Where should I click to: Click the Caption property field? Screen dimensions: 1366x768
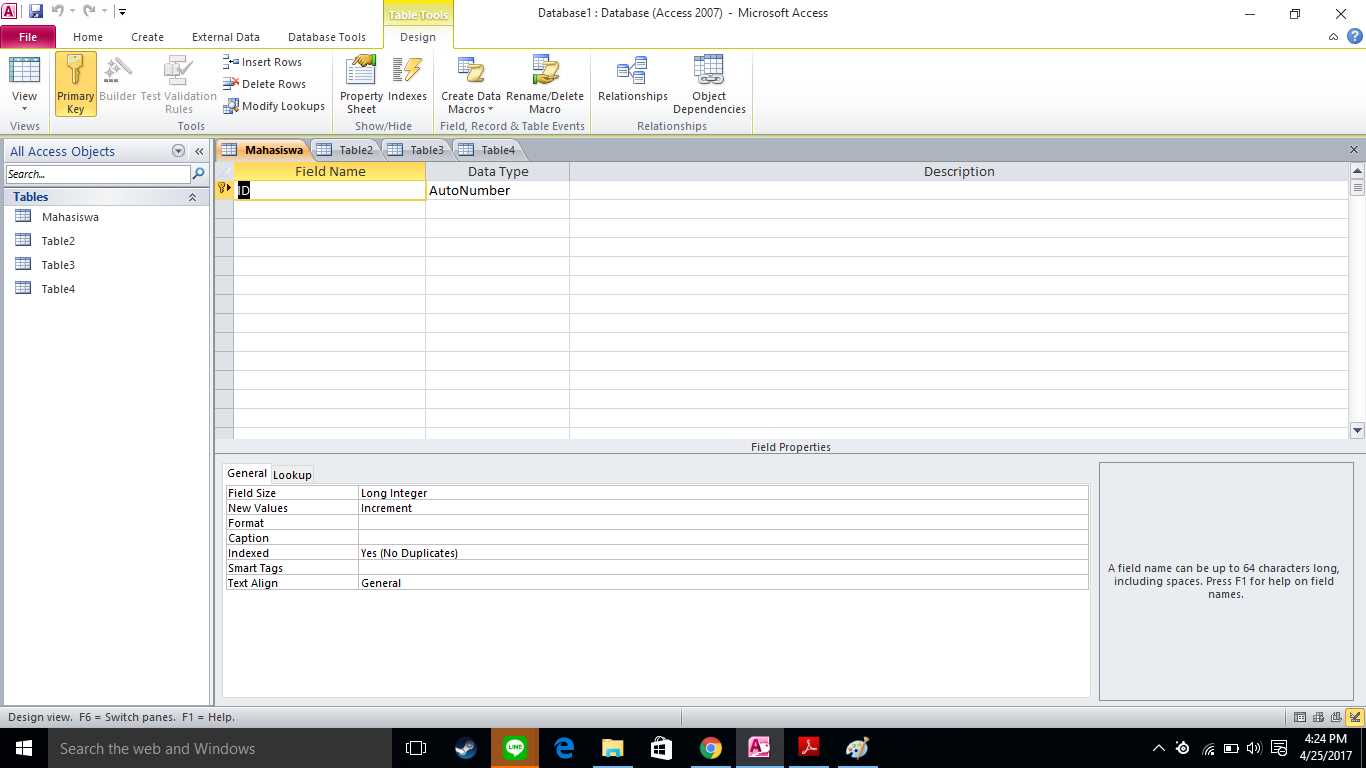pos(723,538)
